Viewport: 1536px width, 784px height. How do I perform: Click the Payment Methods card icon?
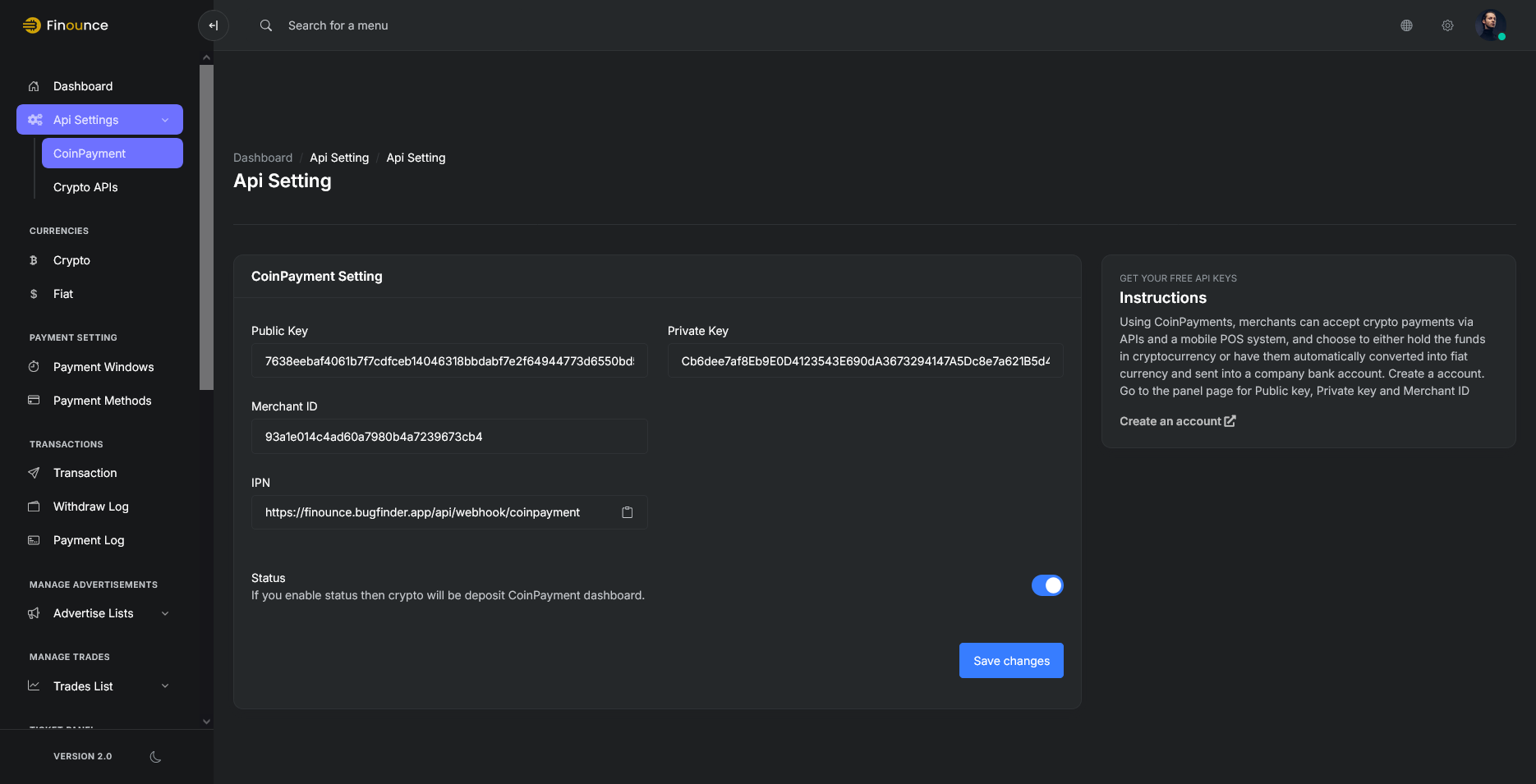tap(34, 401)
